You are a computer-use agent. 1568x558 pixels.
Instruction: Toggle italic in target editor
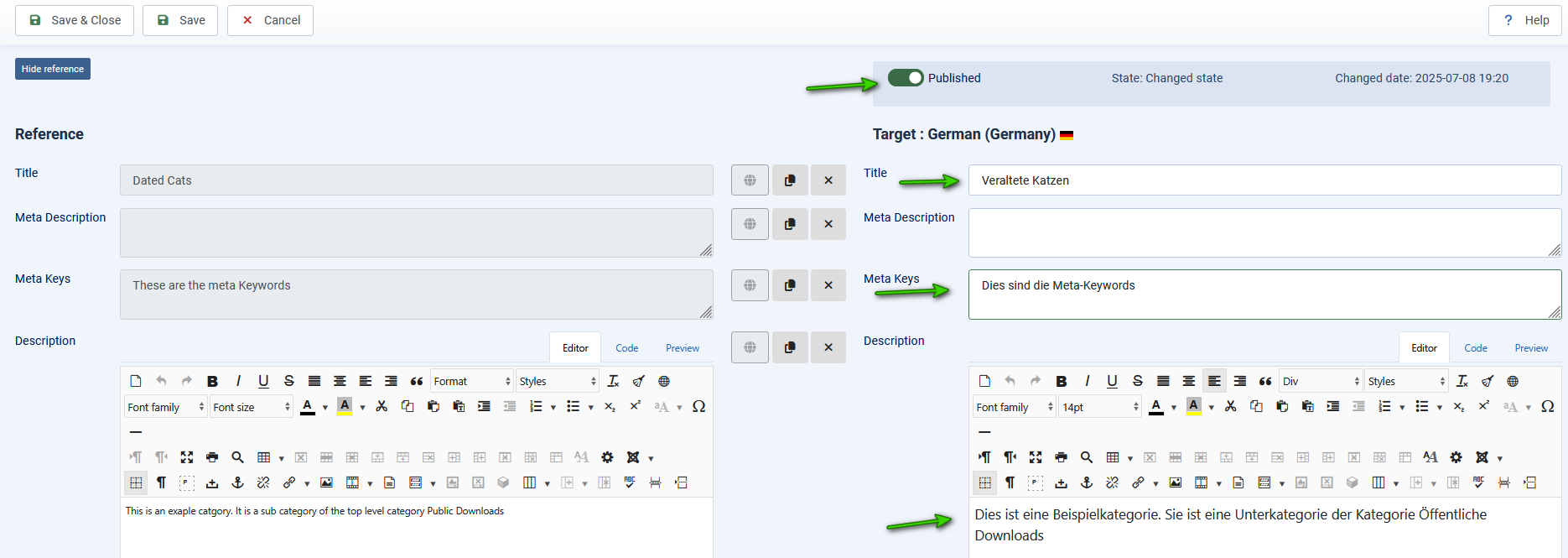point(1087,381)
